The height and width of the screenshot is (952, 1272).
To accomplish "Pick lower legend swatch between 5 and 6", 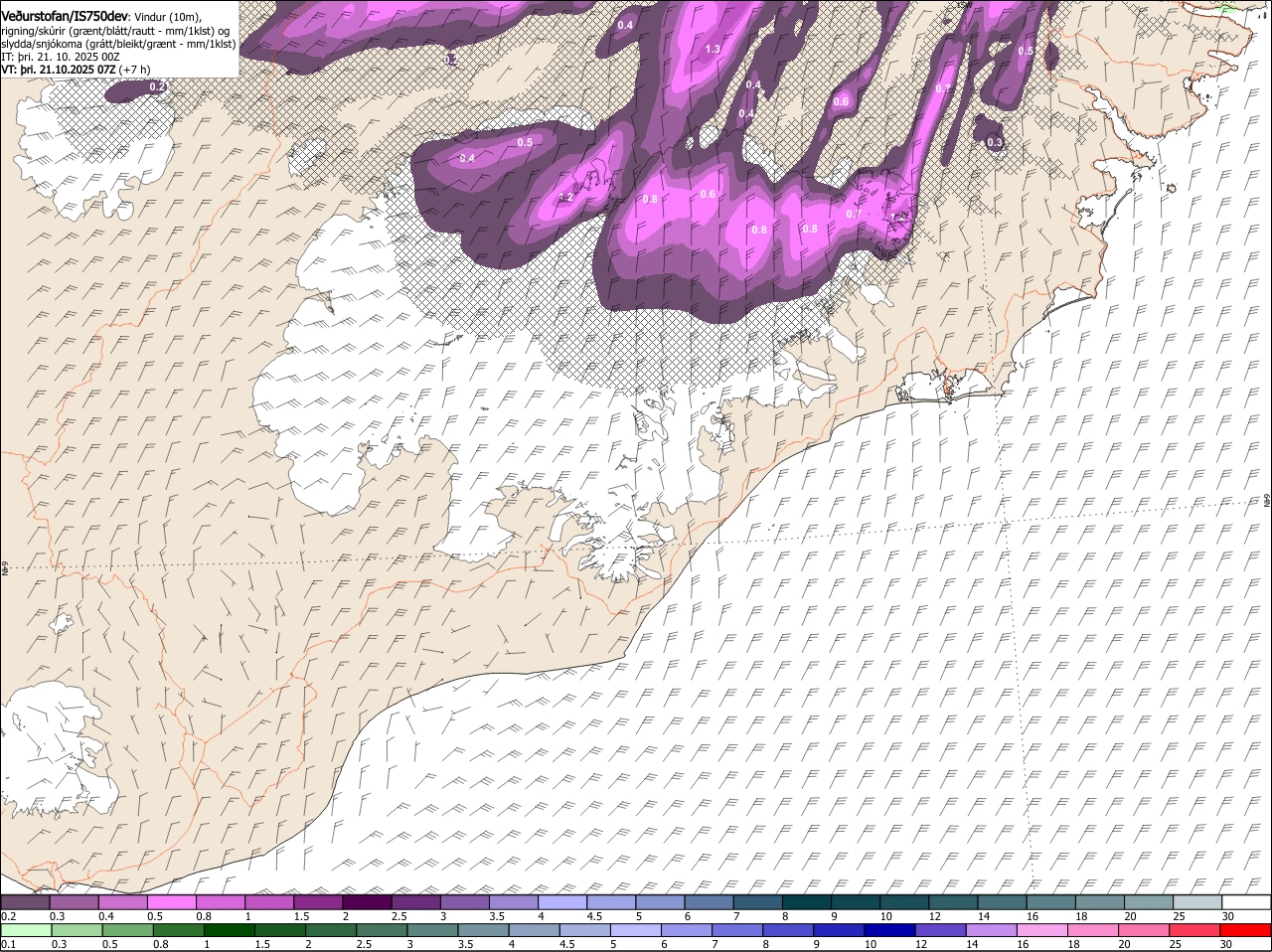I will click(x=637, y=931).
